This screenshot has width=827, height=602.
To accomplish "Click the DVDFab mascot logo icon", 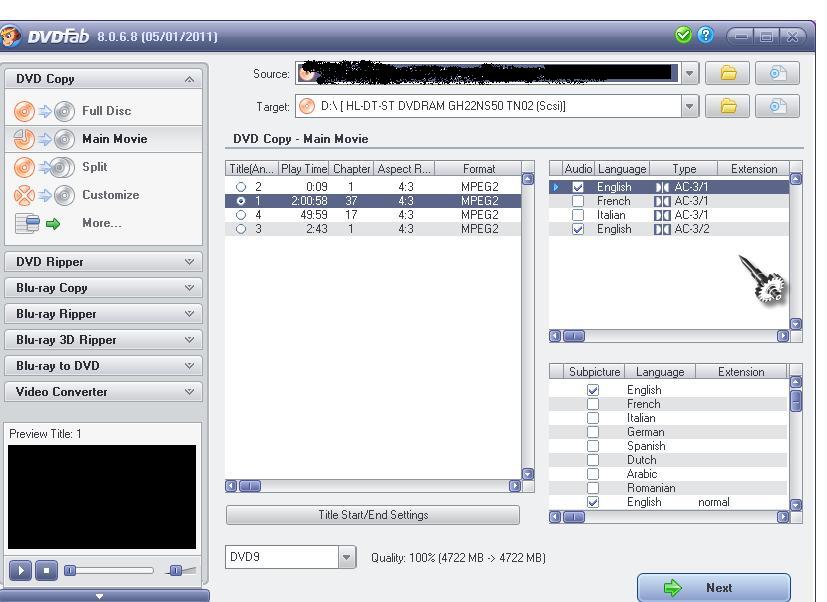I will (10, 36).
